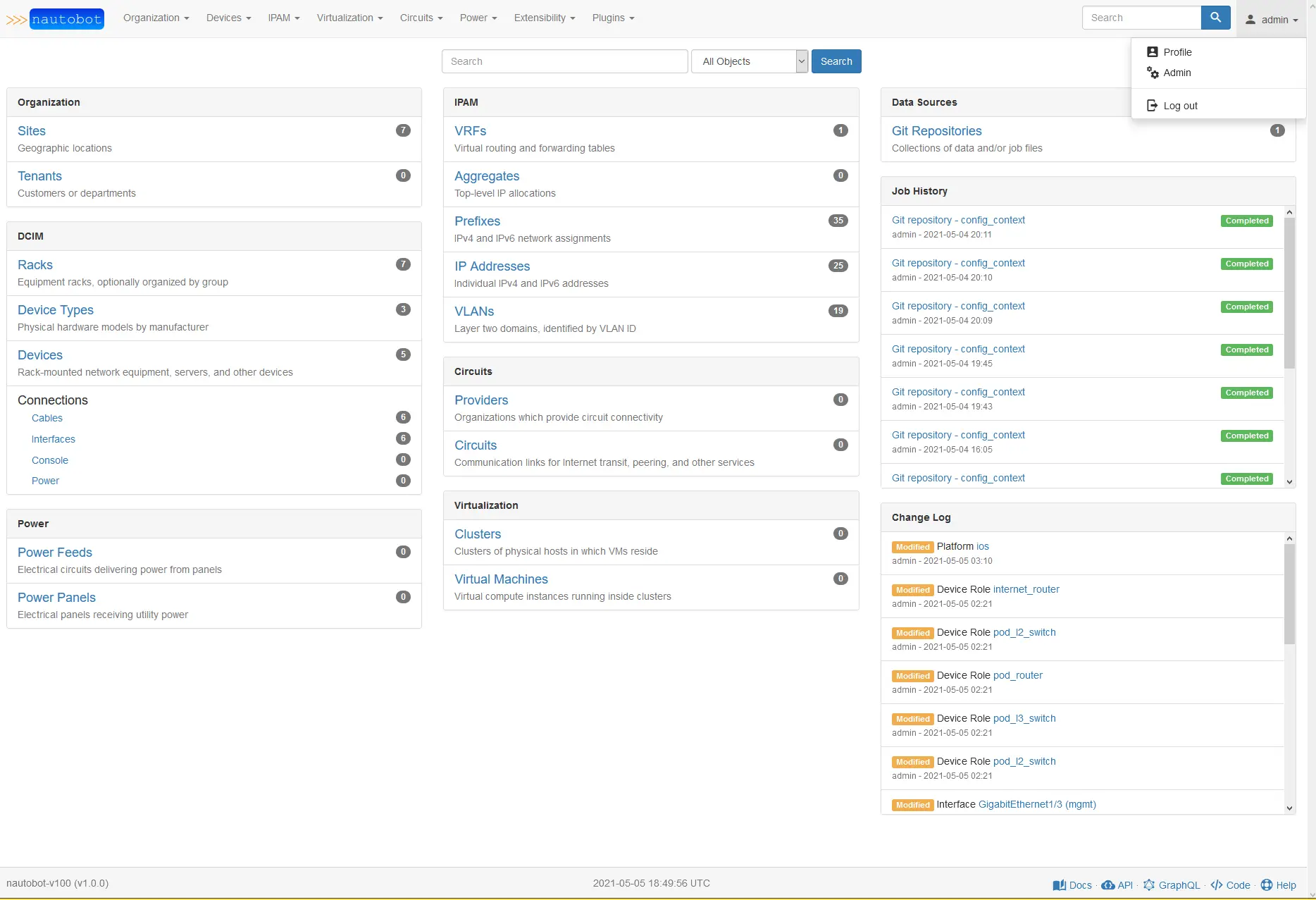The image size is (1316, 900).
Task: Click the Log out icon
Action: point(1153,106)
